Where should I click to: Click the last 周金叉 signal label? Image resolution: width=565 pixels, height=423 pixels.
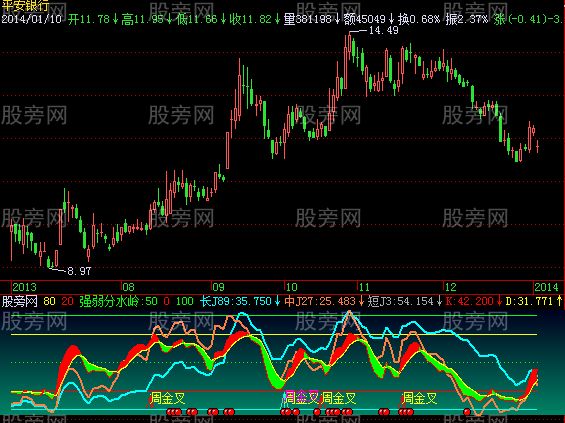pos(419,398)
